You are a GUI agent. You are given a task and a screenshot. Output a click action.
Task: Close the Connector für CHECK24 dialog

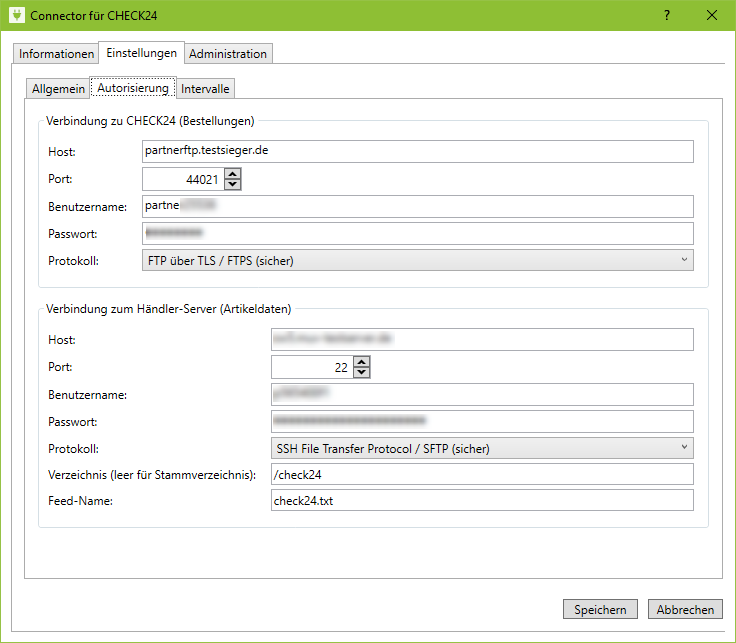tap(712, 16)
